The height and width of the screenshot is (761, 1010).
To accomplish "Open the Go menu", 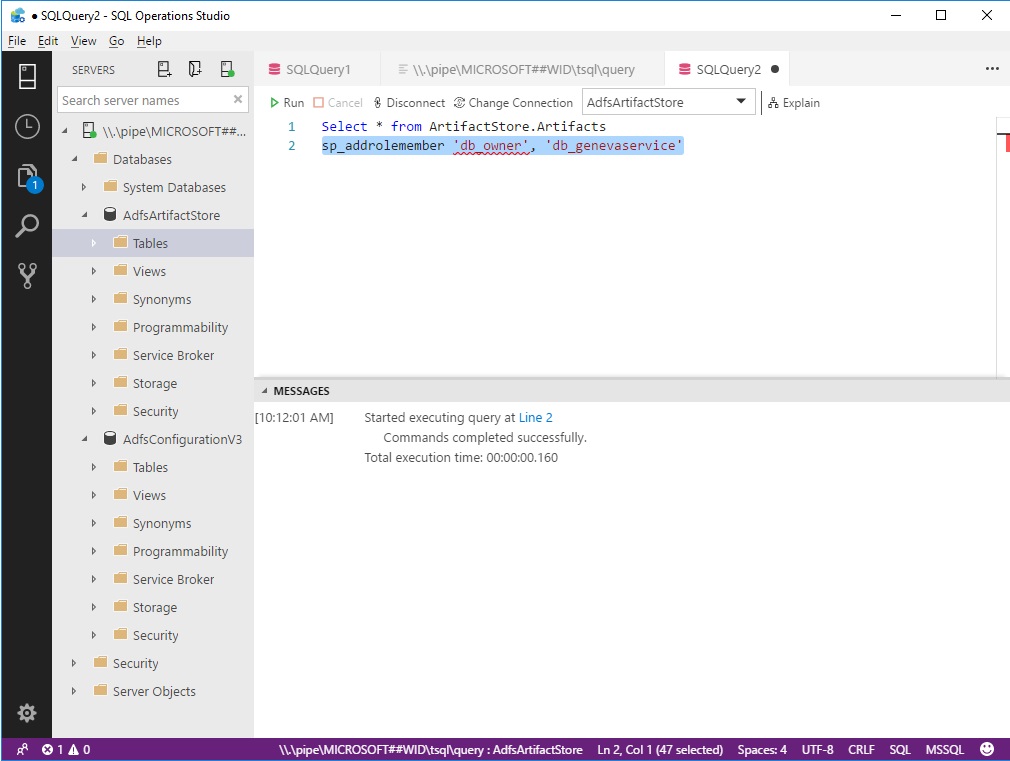I will point(117,41).
